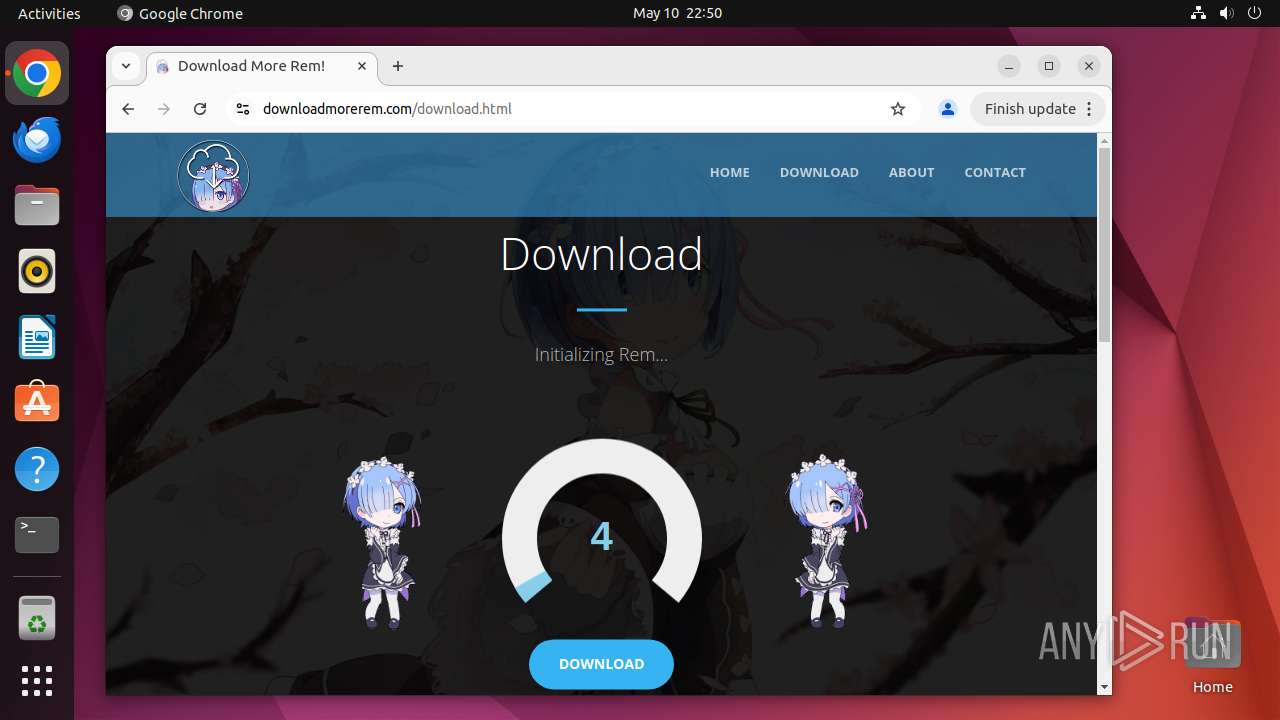
Task: Click the right Rem chibi image
Action: pos(826,541)
